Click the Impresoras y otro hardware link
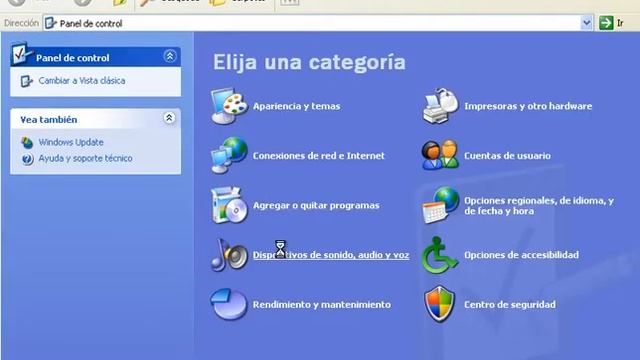 point(528,106)
